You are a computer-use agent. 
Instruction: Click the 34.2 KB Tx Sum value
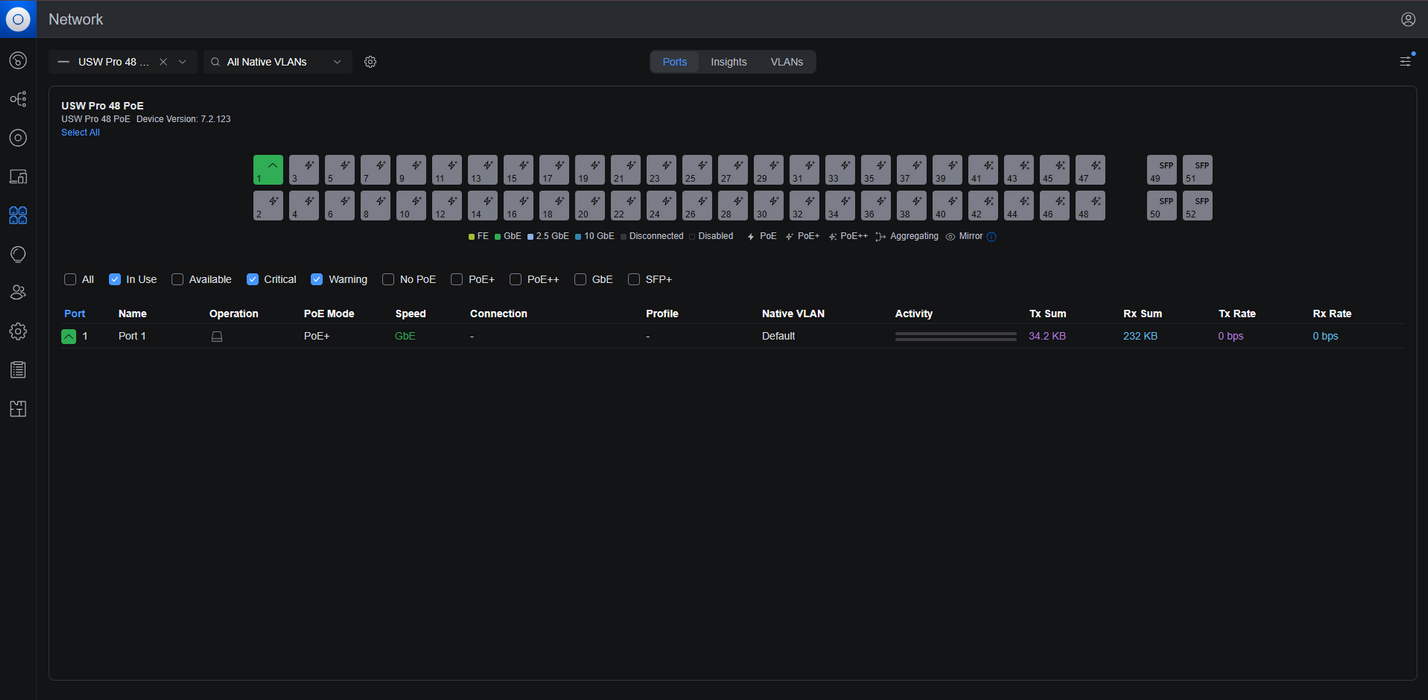click(x=1047, y=336)
